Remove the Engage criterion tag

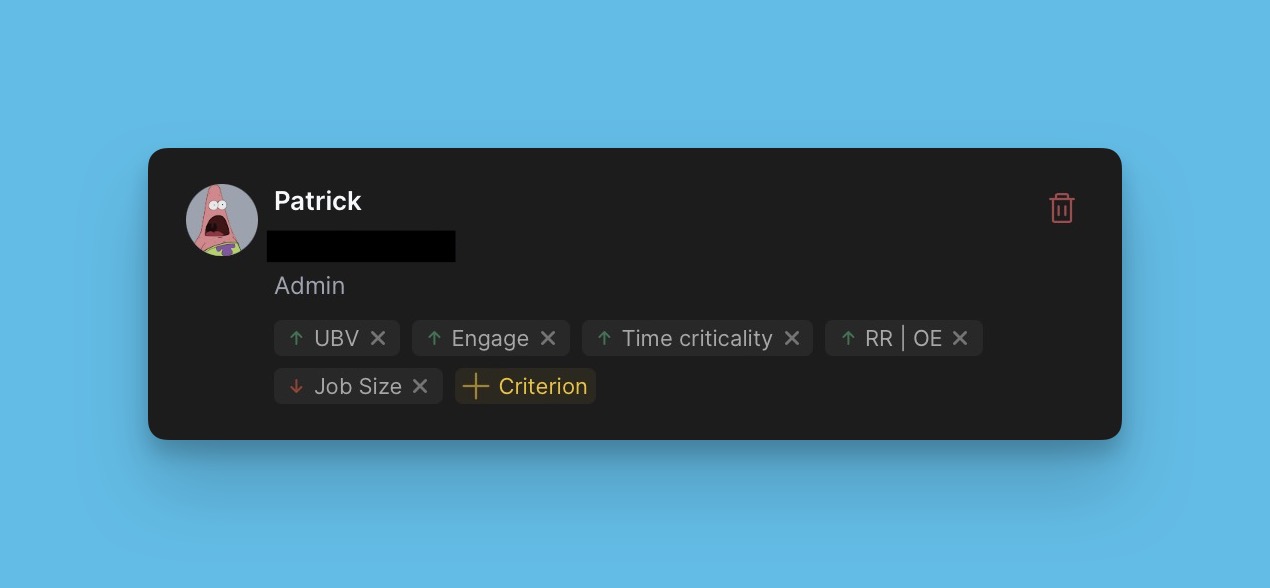548,338
